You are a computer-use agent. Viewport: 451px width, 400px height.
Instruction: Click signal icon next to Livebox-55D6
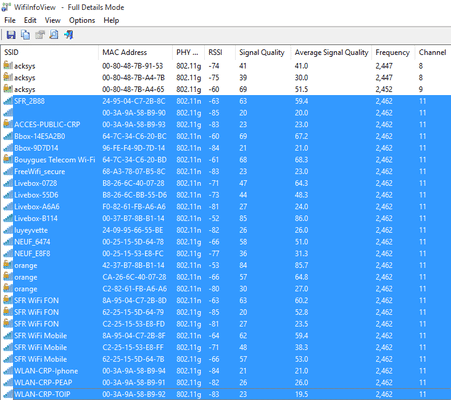[8, 195]
